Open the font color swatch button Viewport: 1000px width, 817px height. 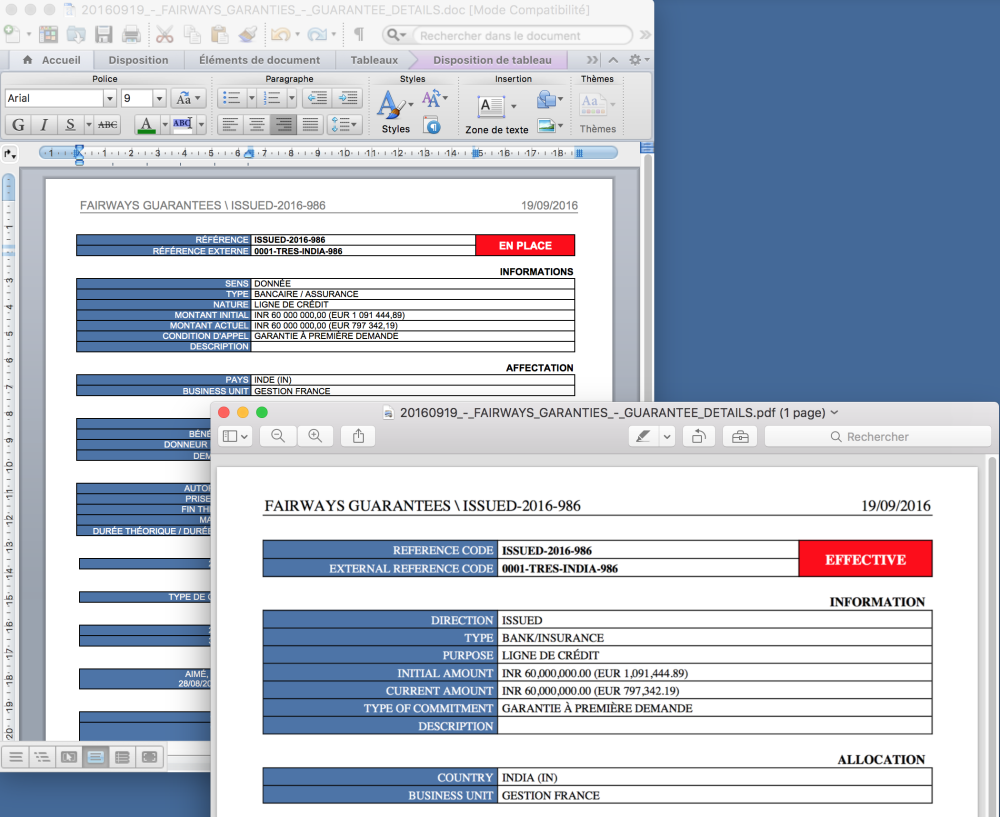(146, 125)
